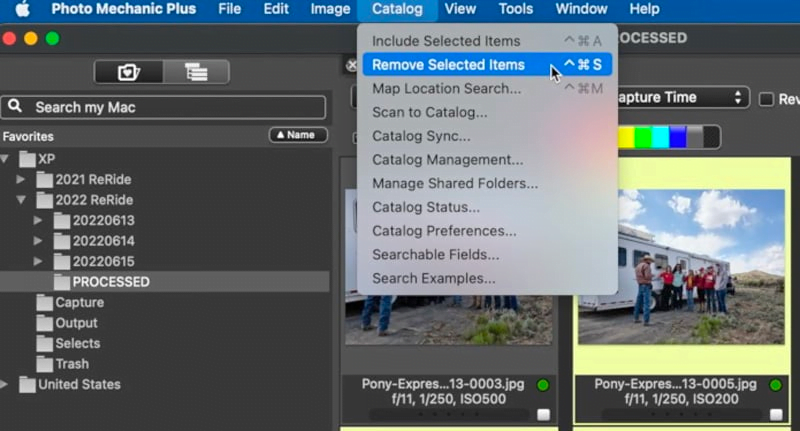Viewport: 800px width, 431px height.
Task: Click the Search my Mac field
Action: 163,108
